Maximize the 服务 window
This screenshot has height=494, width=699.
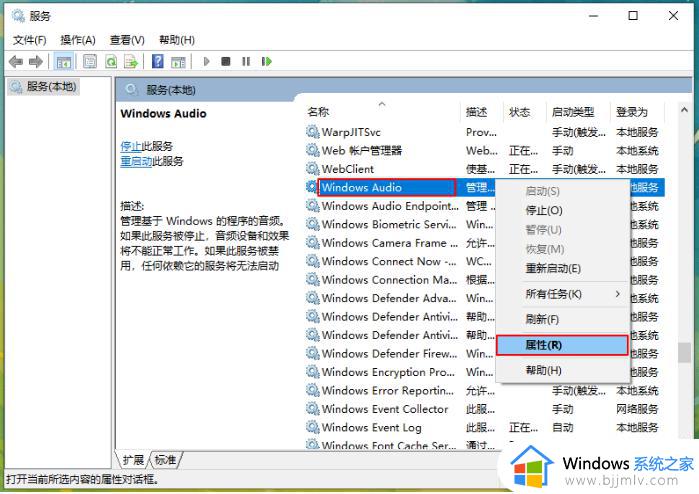(x=633, y=16)
